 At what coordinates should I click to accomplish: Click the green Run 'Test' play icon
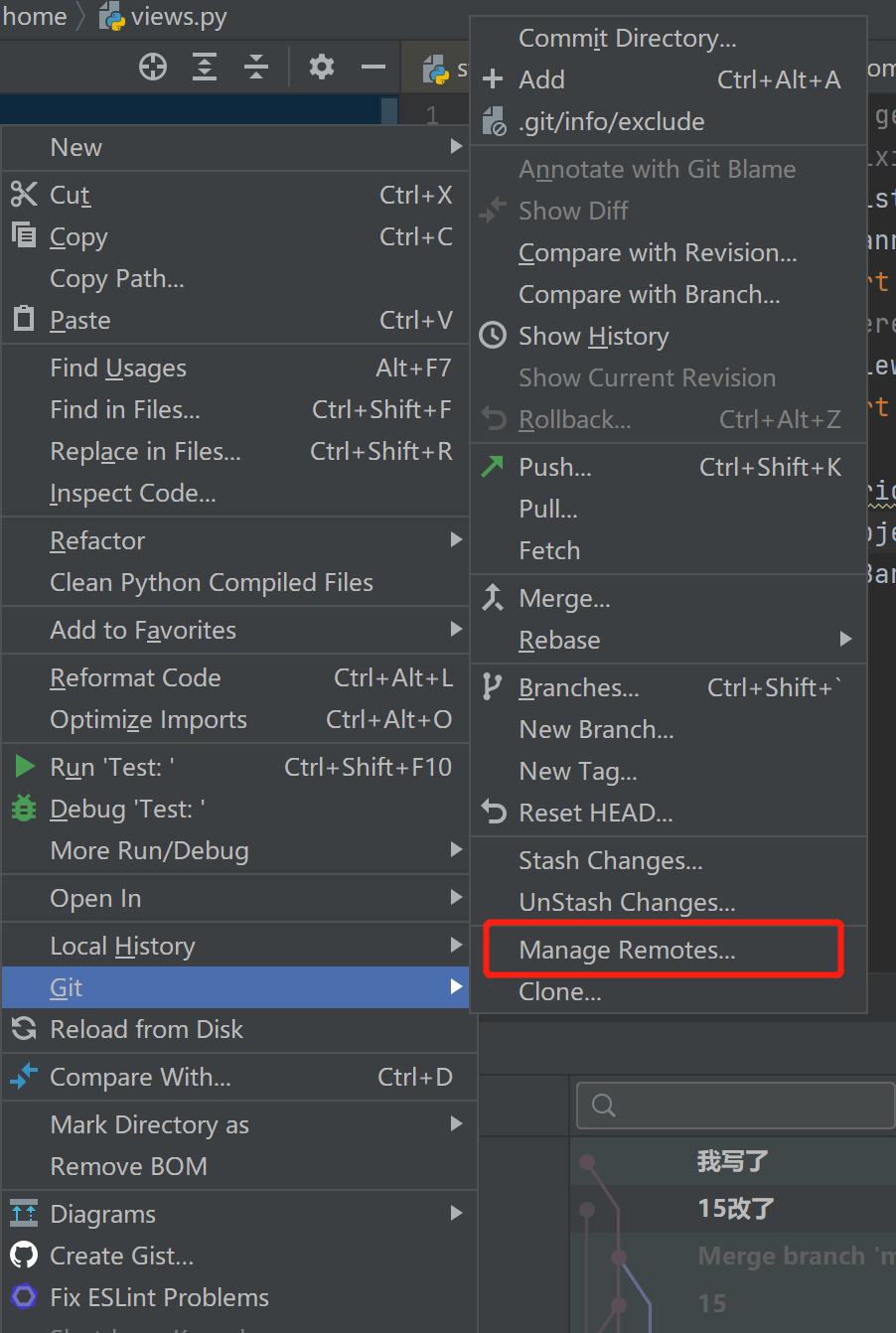coord(25,767)
